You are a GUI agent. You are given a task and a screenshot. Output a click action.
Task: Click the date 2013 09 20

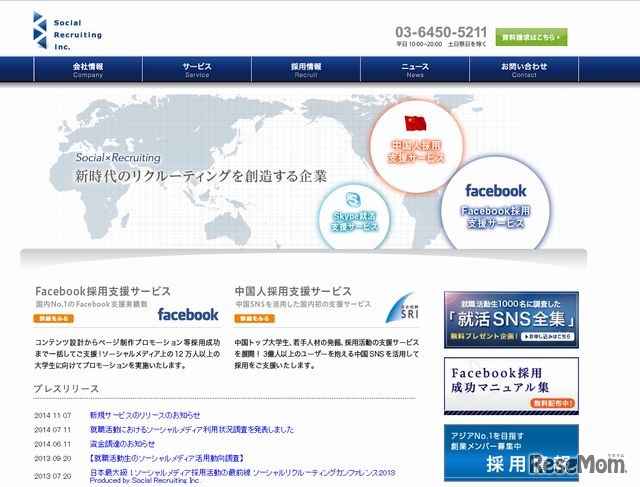pyautogui.click(x=53, y=458)
